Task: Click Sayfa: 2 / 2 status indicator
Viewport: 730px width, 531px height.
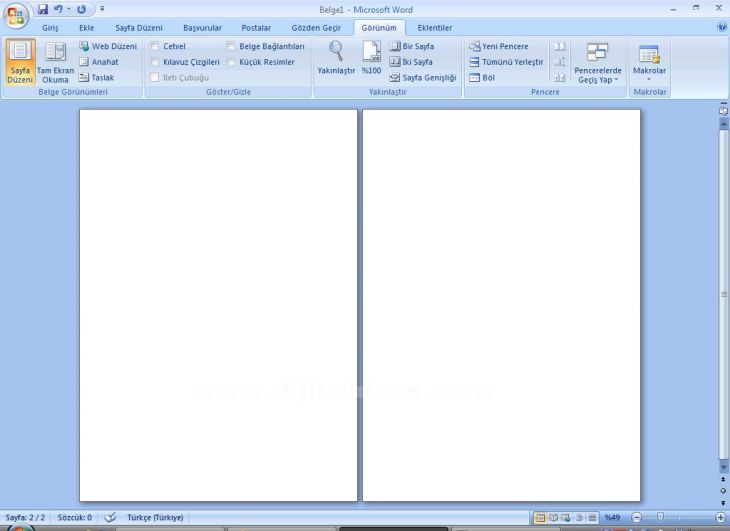Action: tap(25, 518)
